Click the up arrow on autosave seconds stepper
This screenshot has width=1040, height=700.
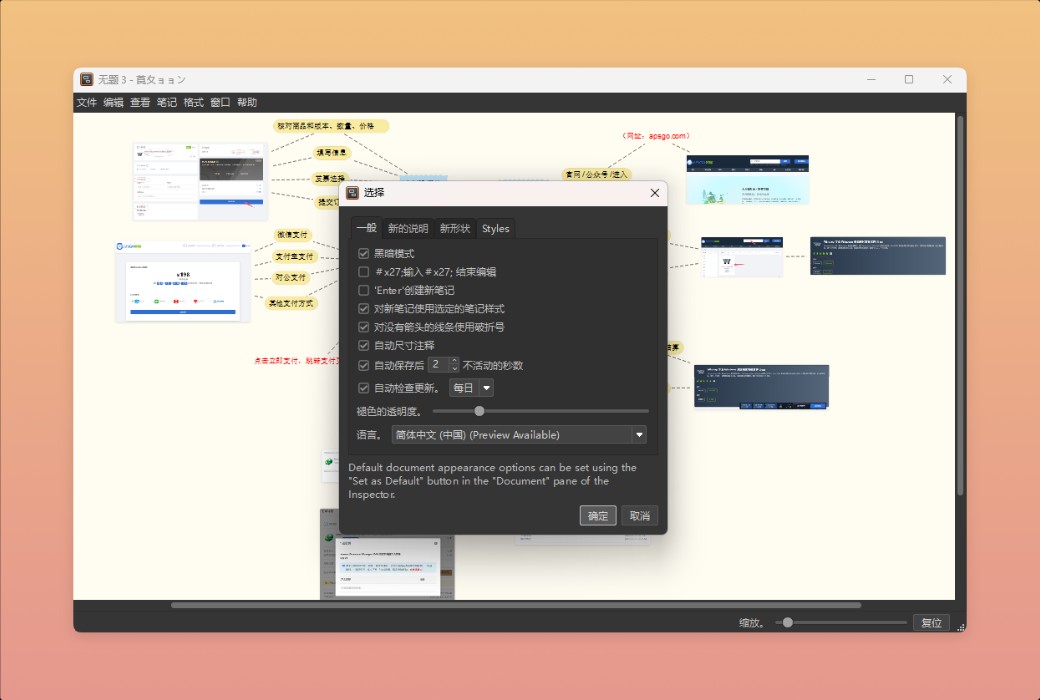(x=455, y=361)
